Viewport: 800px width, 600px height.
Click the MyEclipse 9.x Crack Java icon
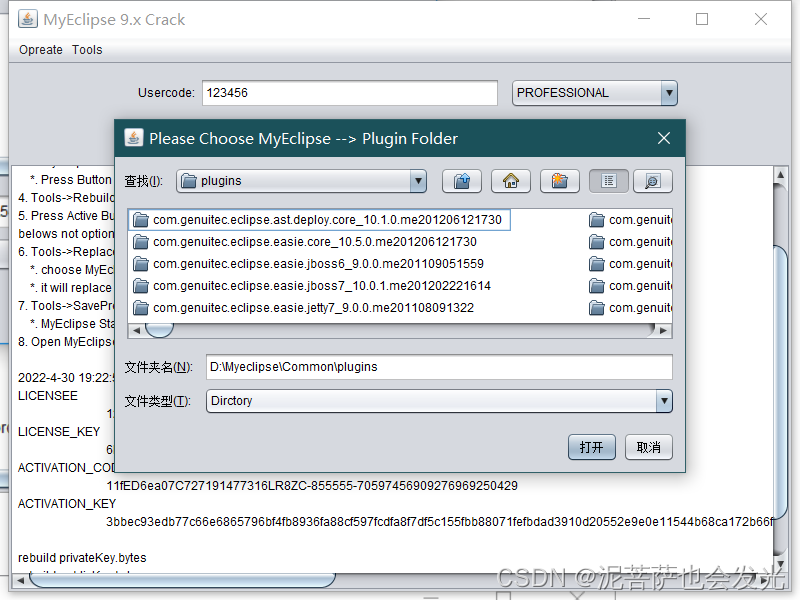(28, 19)
